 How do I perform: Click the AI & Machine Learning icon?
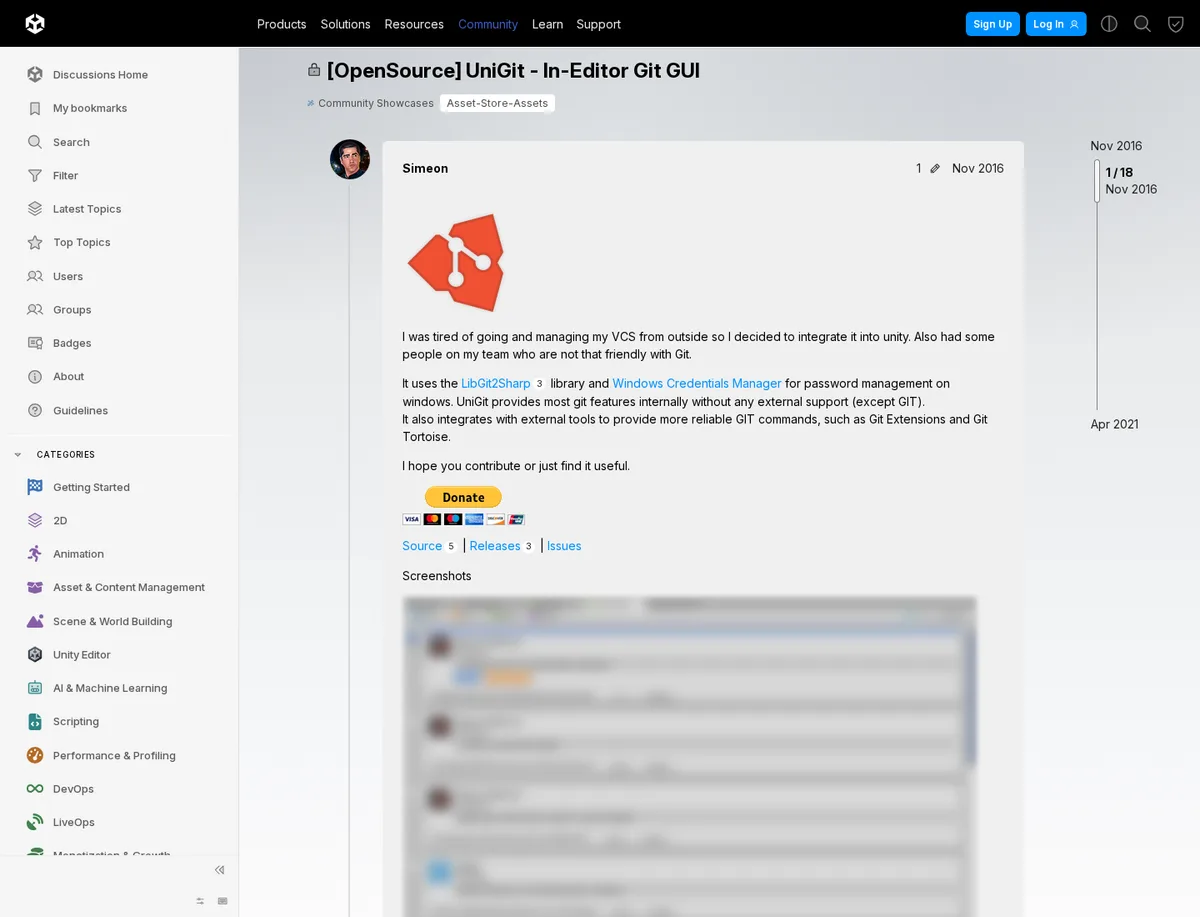click(35, 688)
